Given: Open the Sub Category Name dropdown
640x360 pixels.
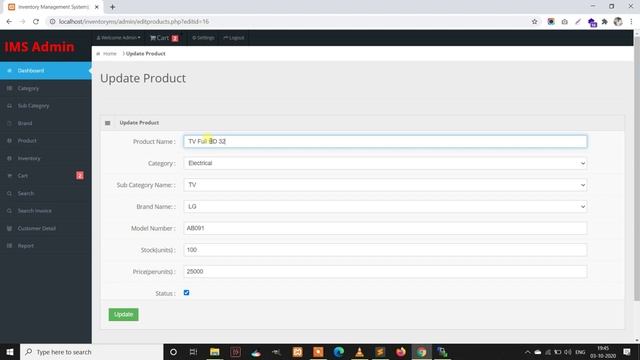Looking at the screenshot, I should 385,185.
